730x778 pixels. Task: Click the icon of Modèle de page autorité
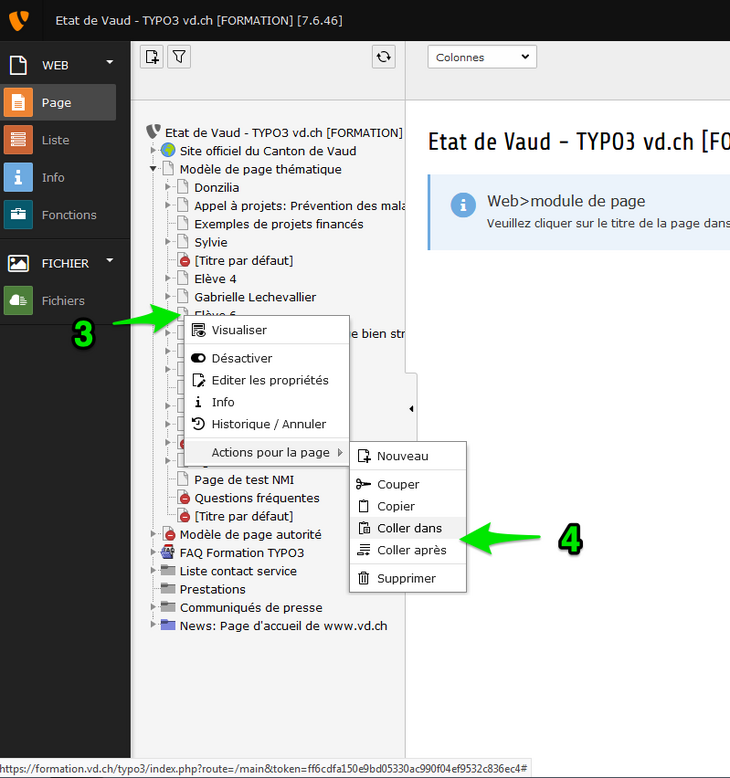pyautogui.click(x=169, y=534)
